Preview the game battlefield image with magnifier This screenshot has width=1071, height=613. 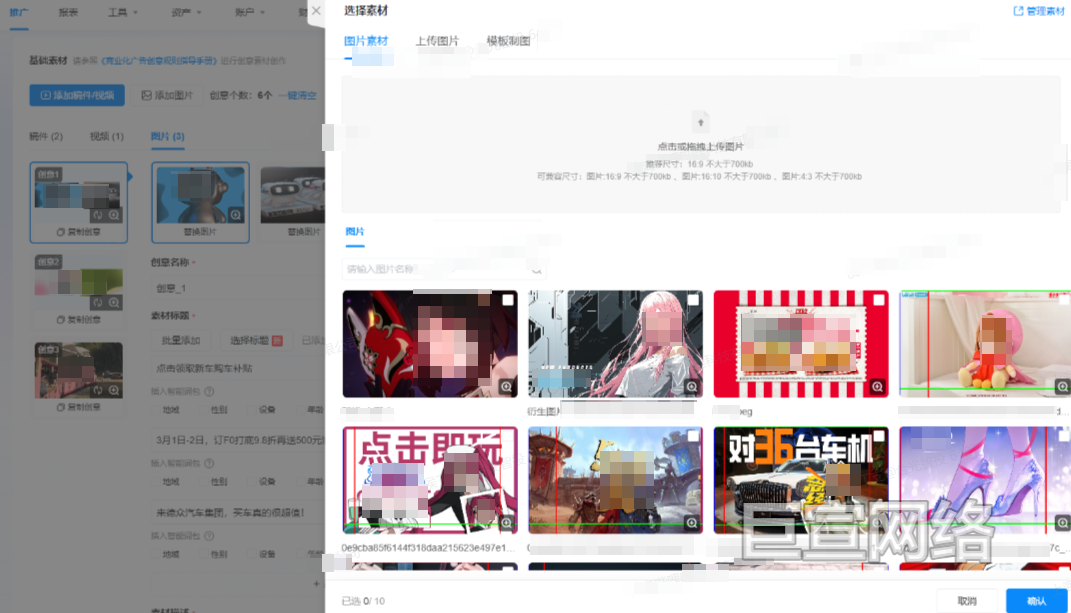point(692,523)
